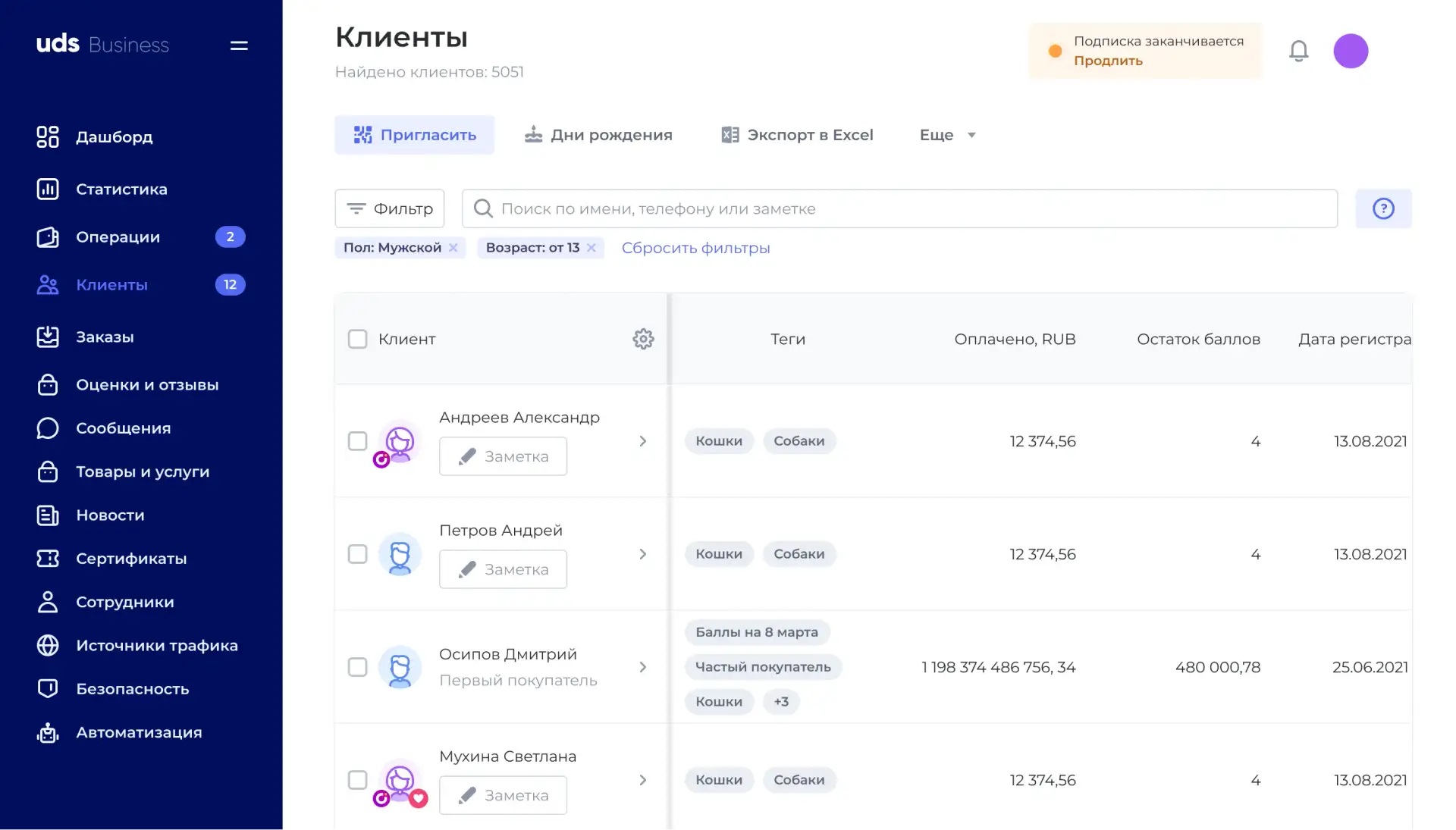Click the +3 tags chip for Осипов Дмитрий
This screenshot has width=1456, height=830.
[781, 702]
